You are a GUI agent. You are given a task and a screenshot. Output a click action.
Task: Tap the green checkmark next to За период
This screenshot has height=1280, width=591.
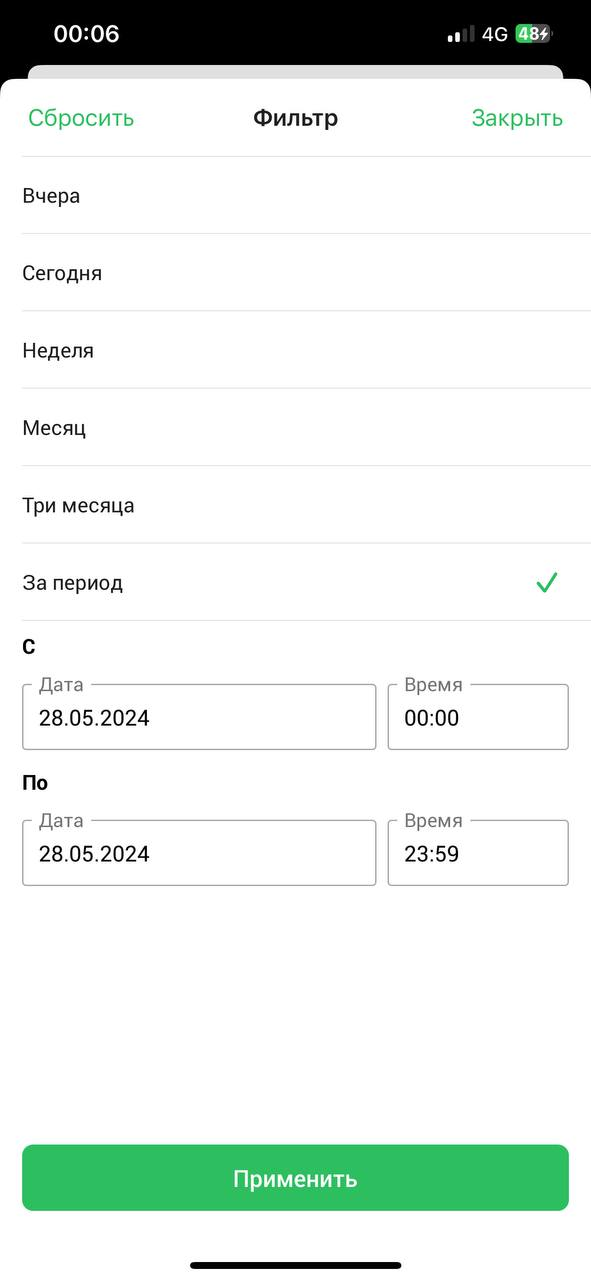point(546,582)
